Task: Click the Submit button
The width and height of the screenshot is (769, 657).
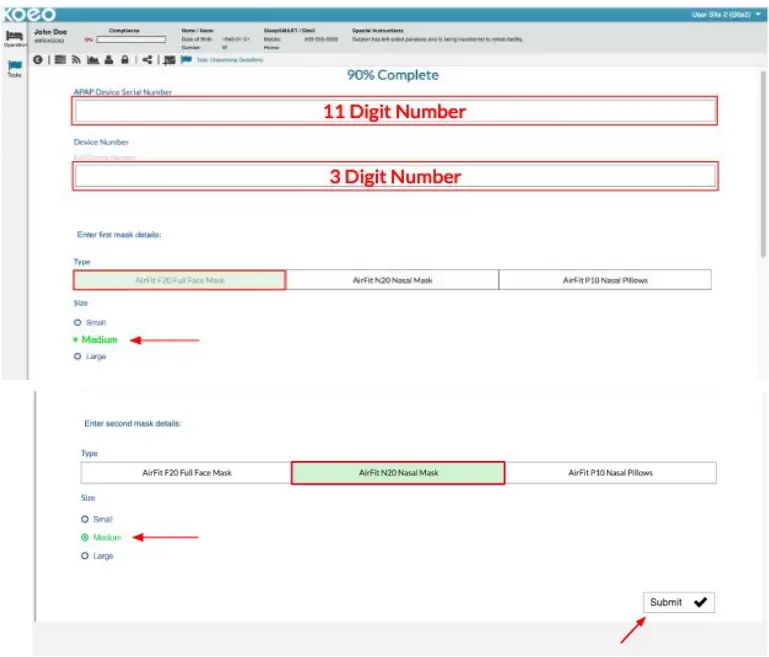Action: [679, 603]
